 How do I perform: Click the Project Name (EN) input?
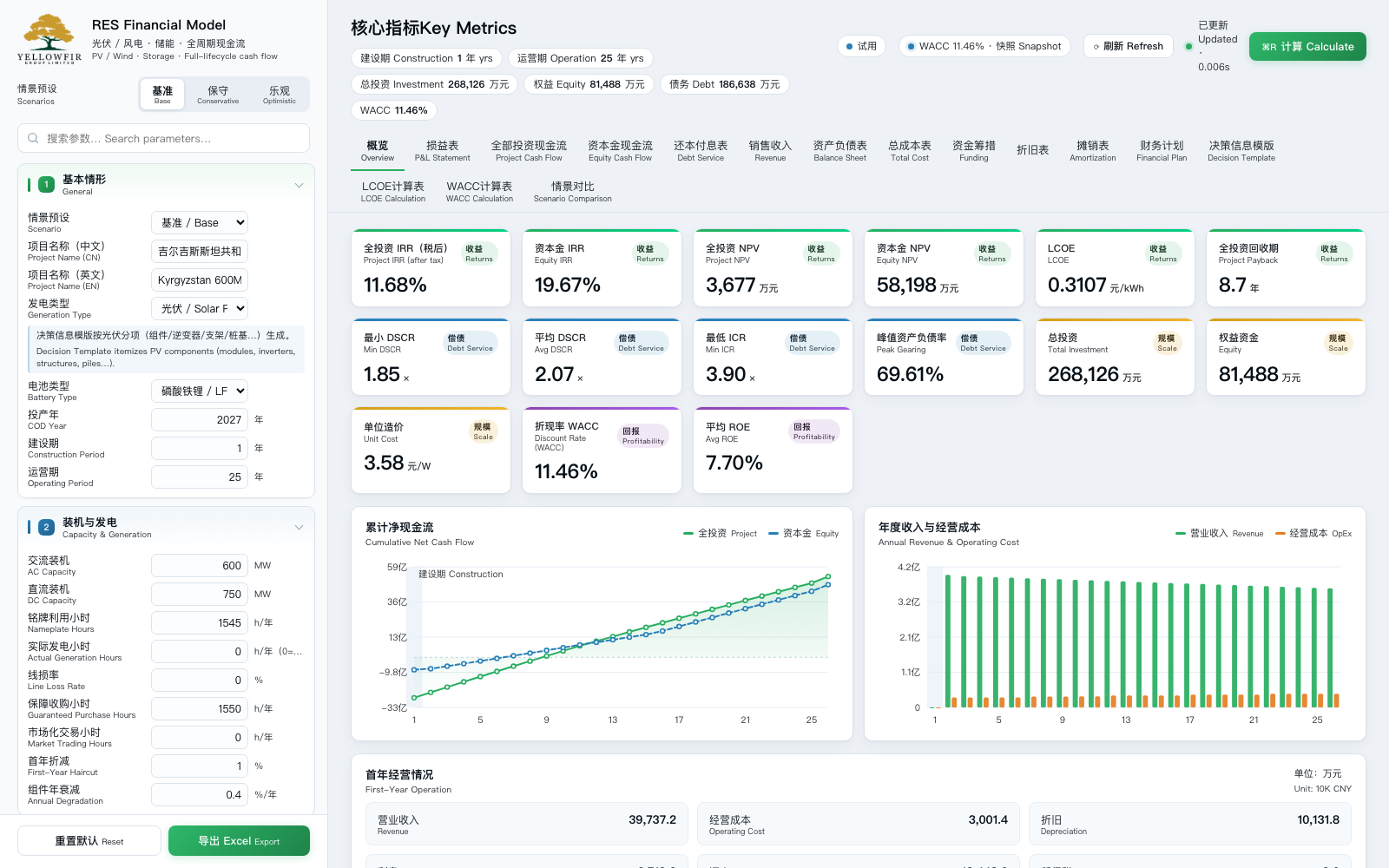[x=200, y=280]
